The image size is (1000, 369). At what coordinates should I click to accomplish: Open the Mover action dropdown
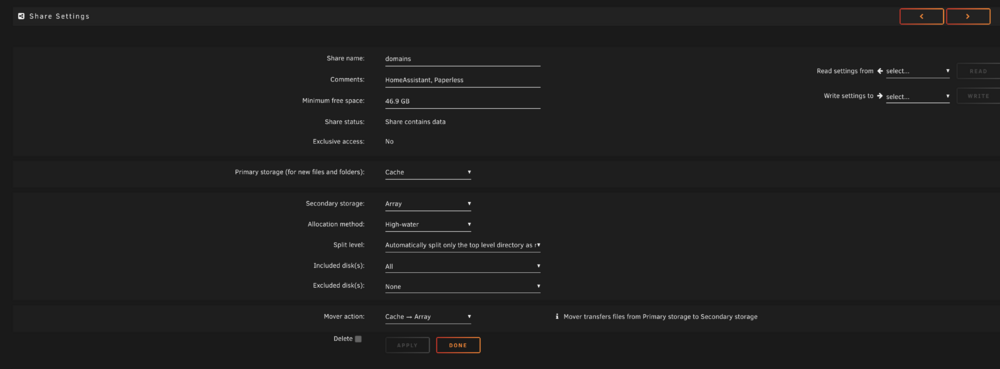coord(428,317)
